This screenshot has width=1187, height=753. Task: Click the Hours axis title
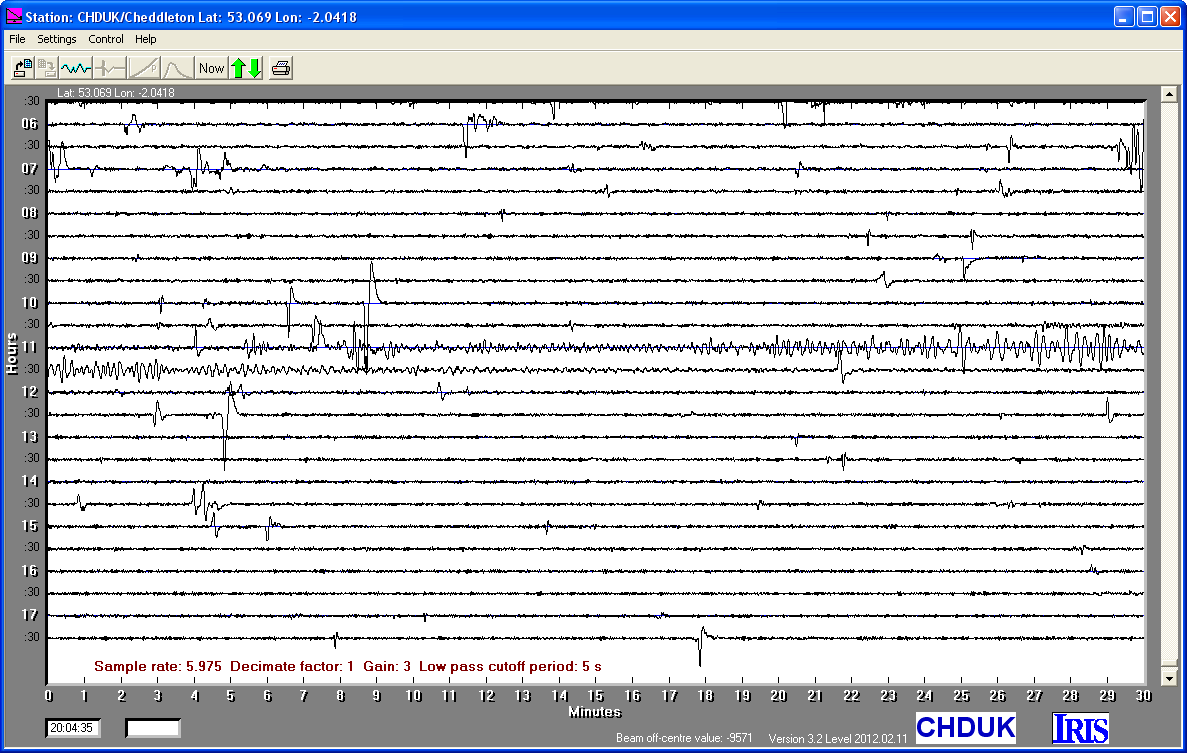[11, 353]
